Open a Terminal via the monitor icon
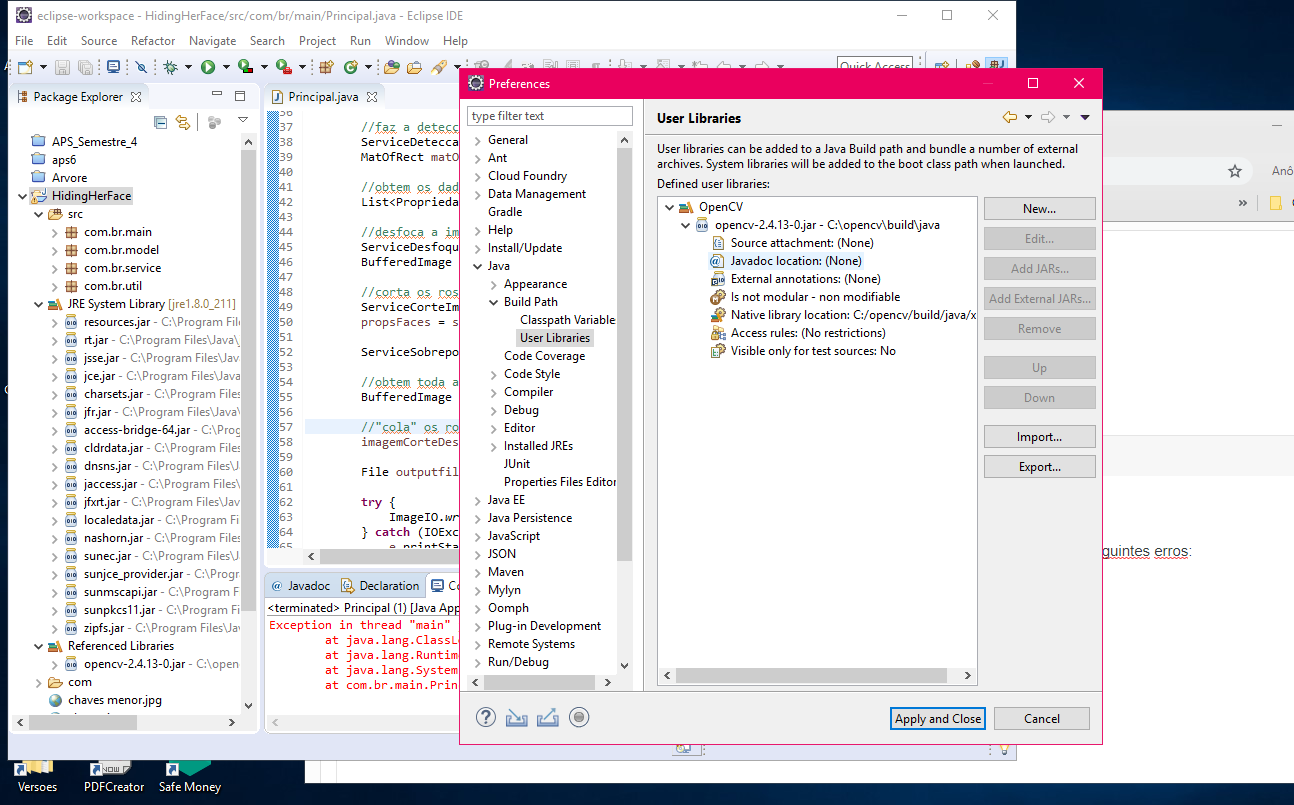Image resolution: width=1294 pixels, height=805 pixels. coord(113,67)
